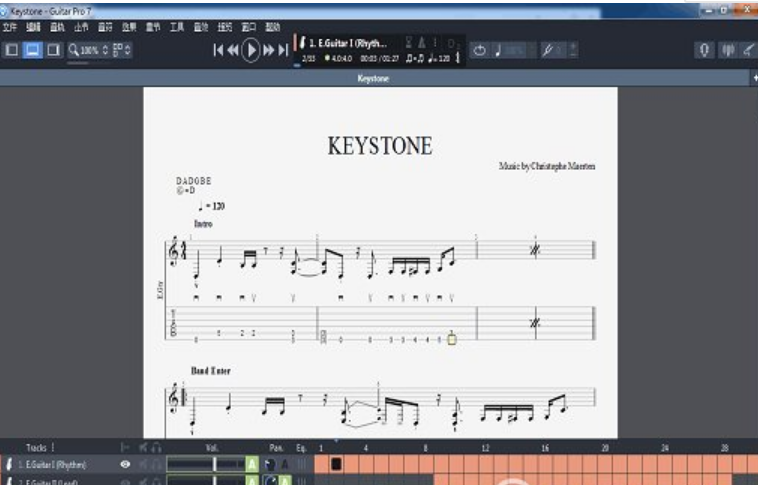Click the tuning fork icon
The height and width of the screenshot is (485, 758).
coord(547,50)
